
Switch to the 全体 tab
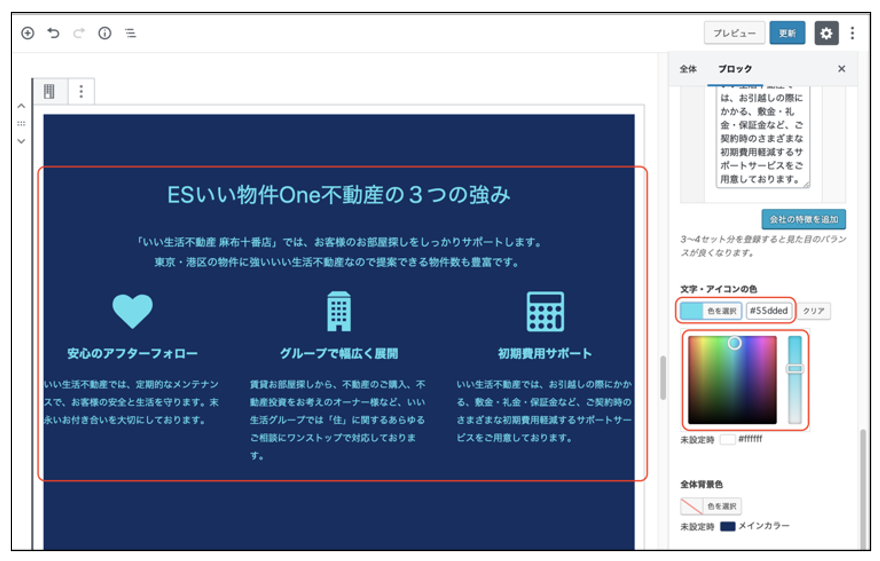click(688, 69)
